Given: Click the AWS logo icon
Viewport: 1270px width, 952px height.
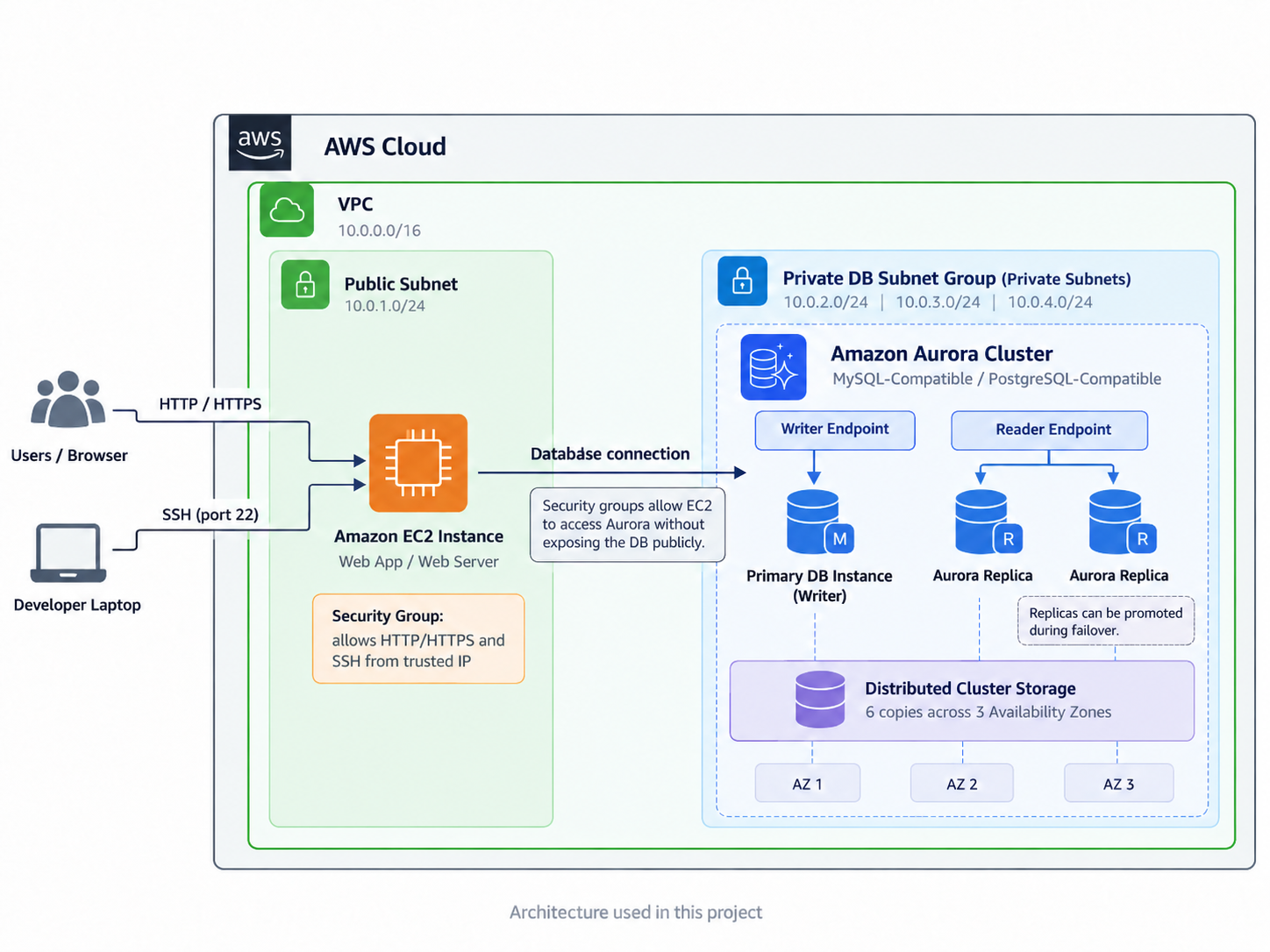Looking at the screenshot, I should [260, 142].
